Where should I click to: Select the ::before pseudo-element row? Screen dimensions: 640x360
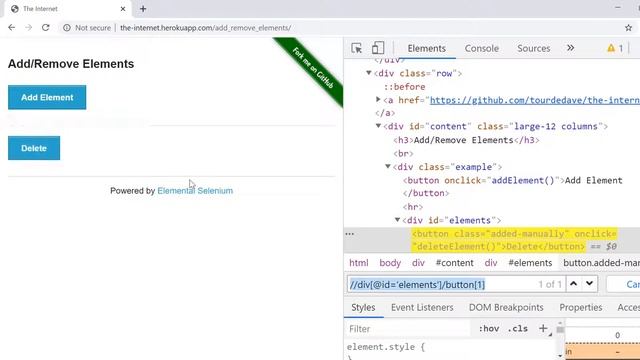coord(404,87)
